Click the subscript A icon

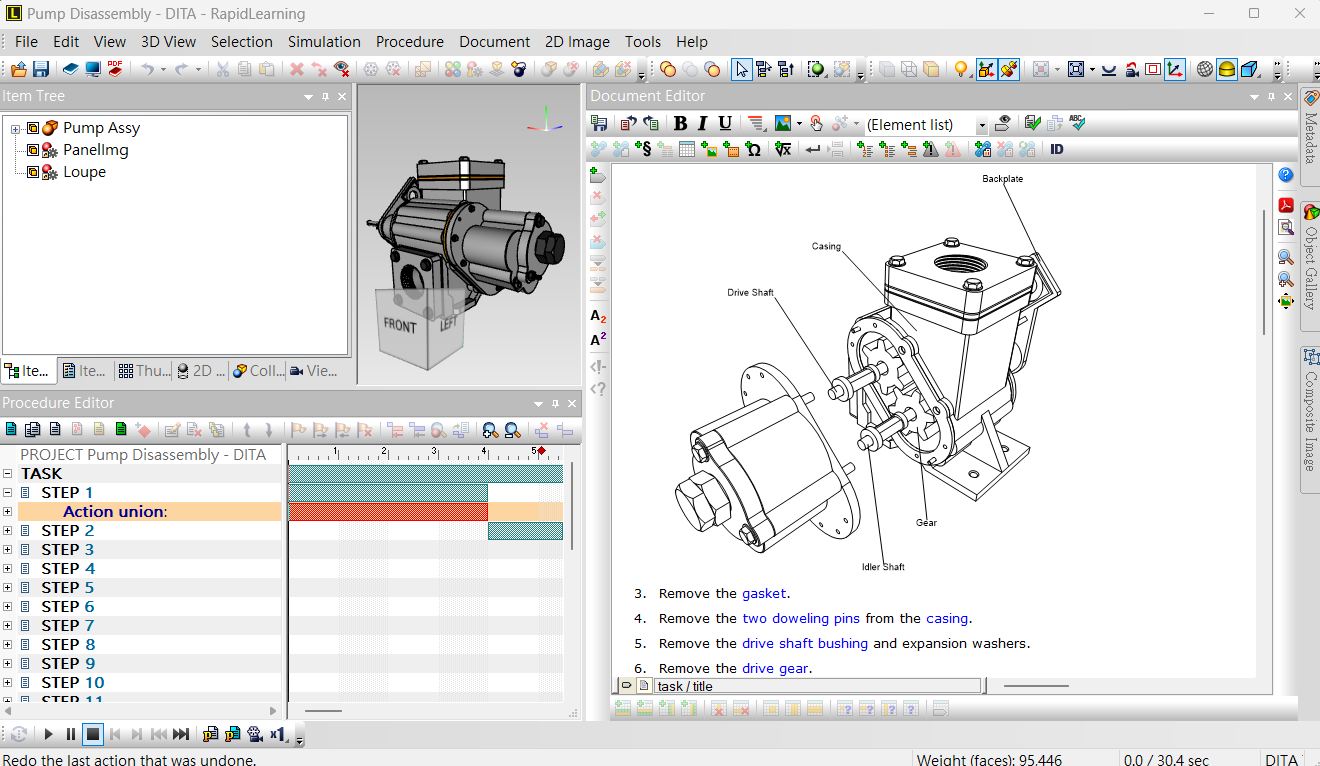point(598,317)
